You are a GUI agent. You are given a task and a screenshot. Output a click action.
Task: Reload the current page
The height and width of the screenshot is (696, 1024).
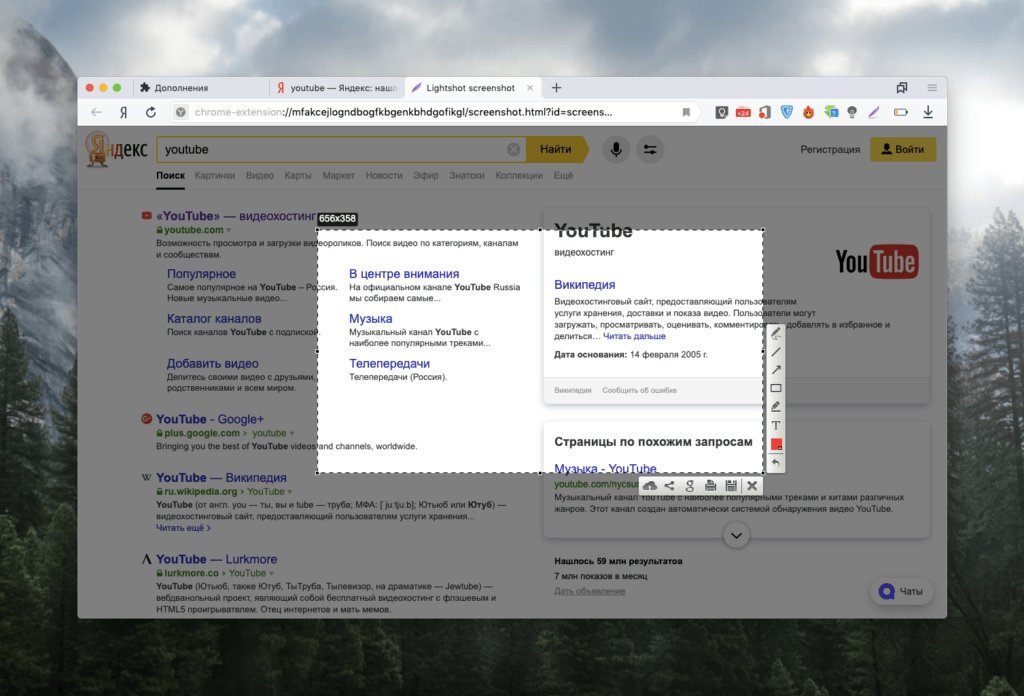151,112
